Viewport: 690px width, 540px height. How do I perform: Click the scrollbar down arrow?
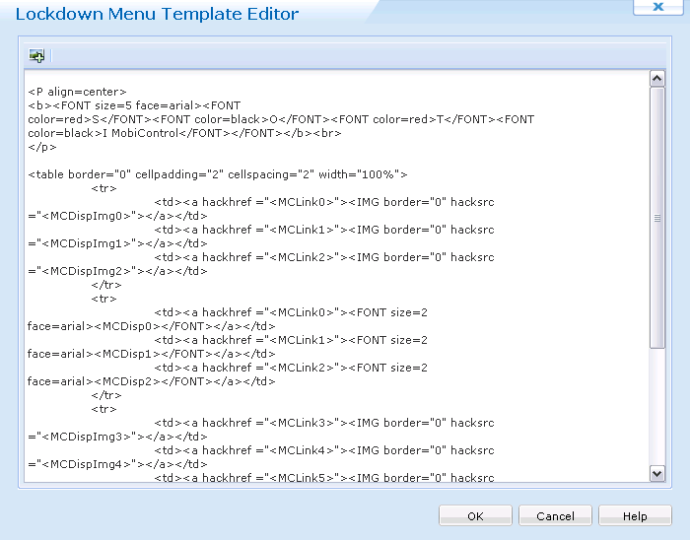pos(657,474)
